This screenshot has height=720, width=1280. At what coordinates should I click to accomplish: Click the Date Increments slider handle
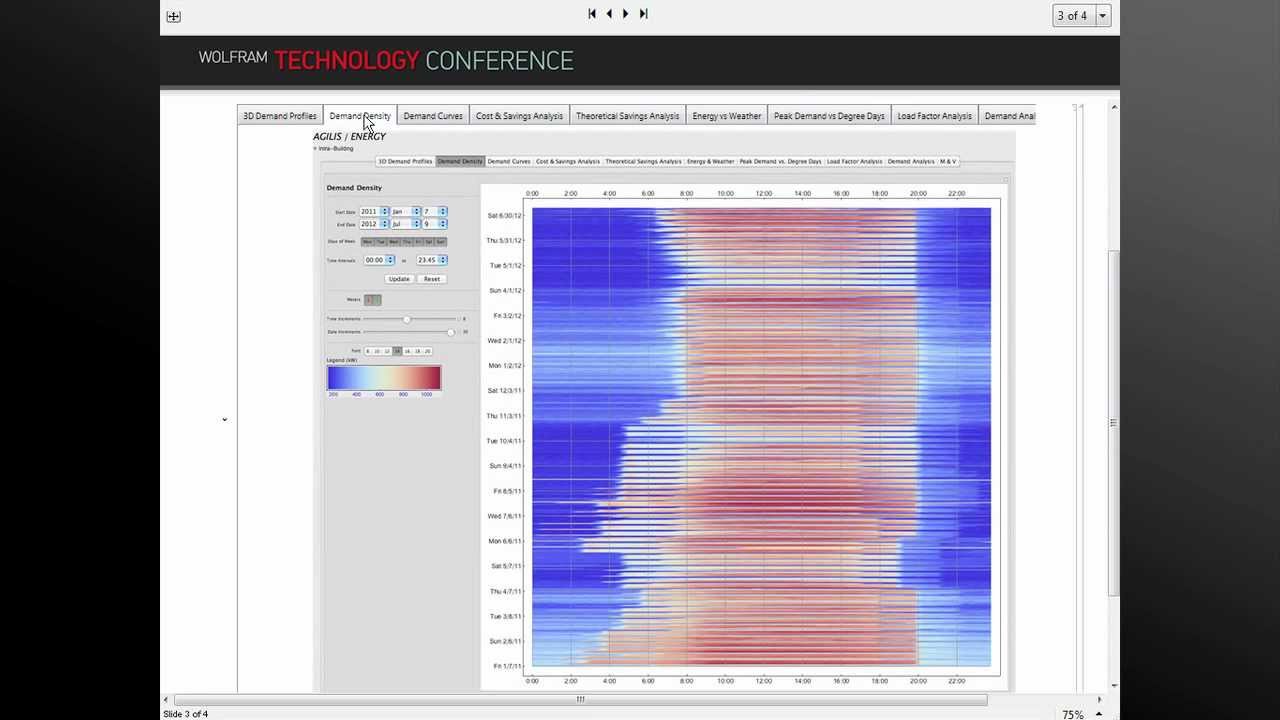451,332
